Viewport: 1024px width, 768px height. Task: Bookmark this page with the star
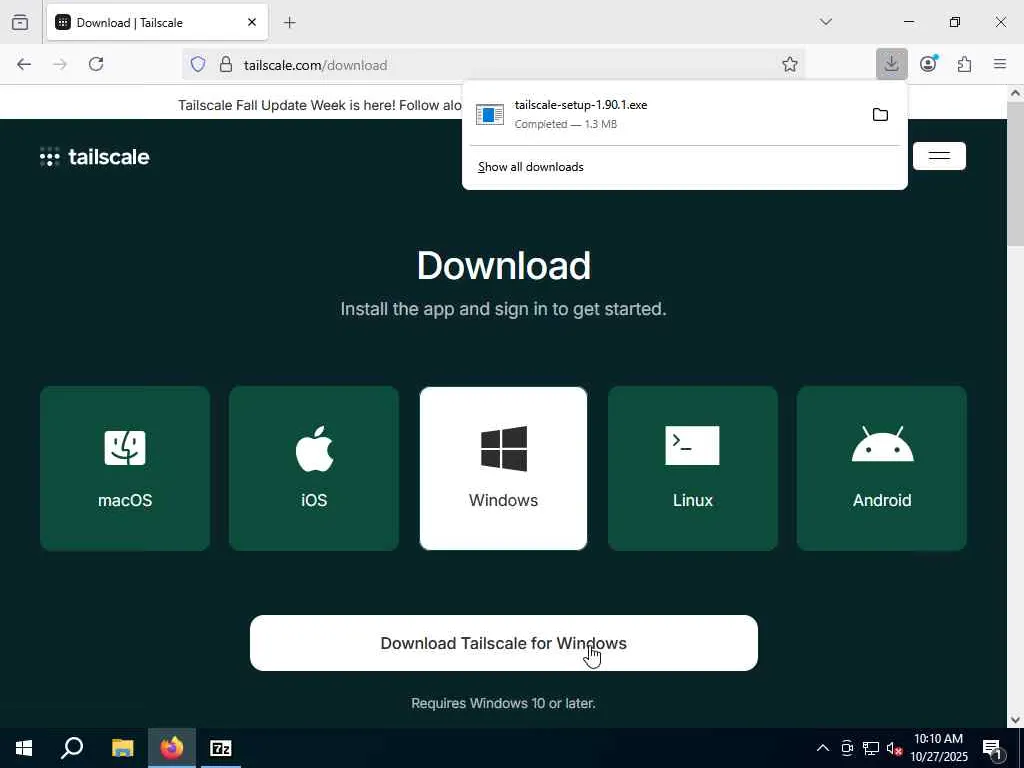[790, 64]
